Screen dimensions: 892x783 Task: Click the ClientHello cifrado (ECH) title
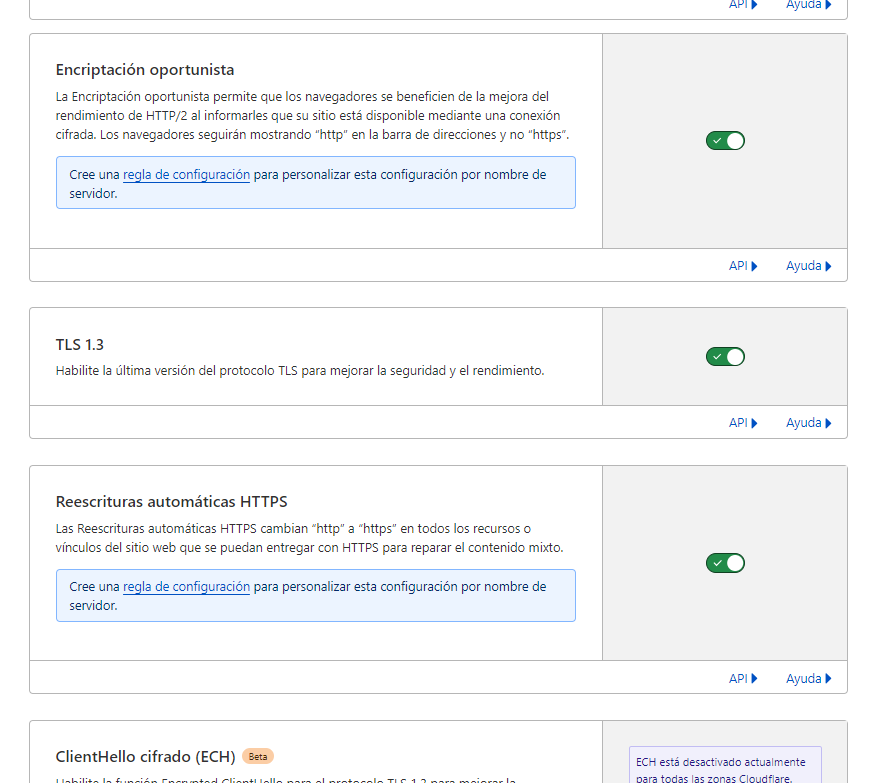(x=145, y=756)
